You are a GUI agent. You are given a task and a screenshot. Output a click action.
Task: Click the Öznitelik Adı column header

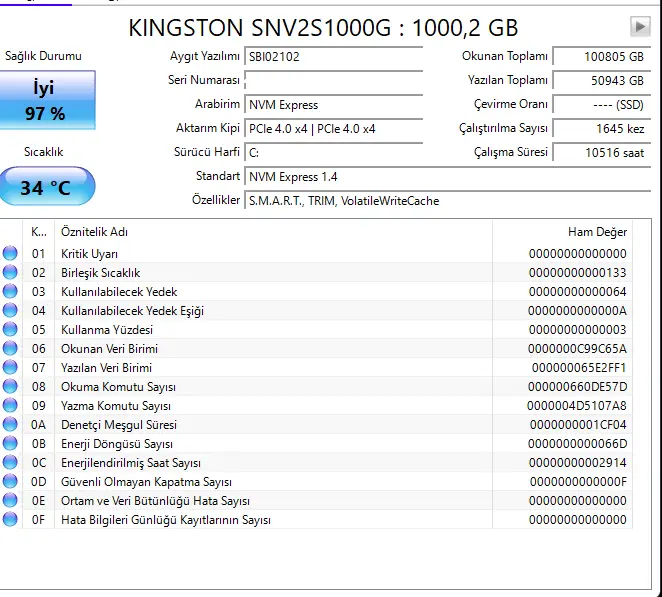[273, 232]
